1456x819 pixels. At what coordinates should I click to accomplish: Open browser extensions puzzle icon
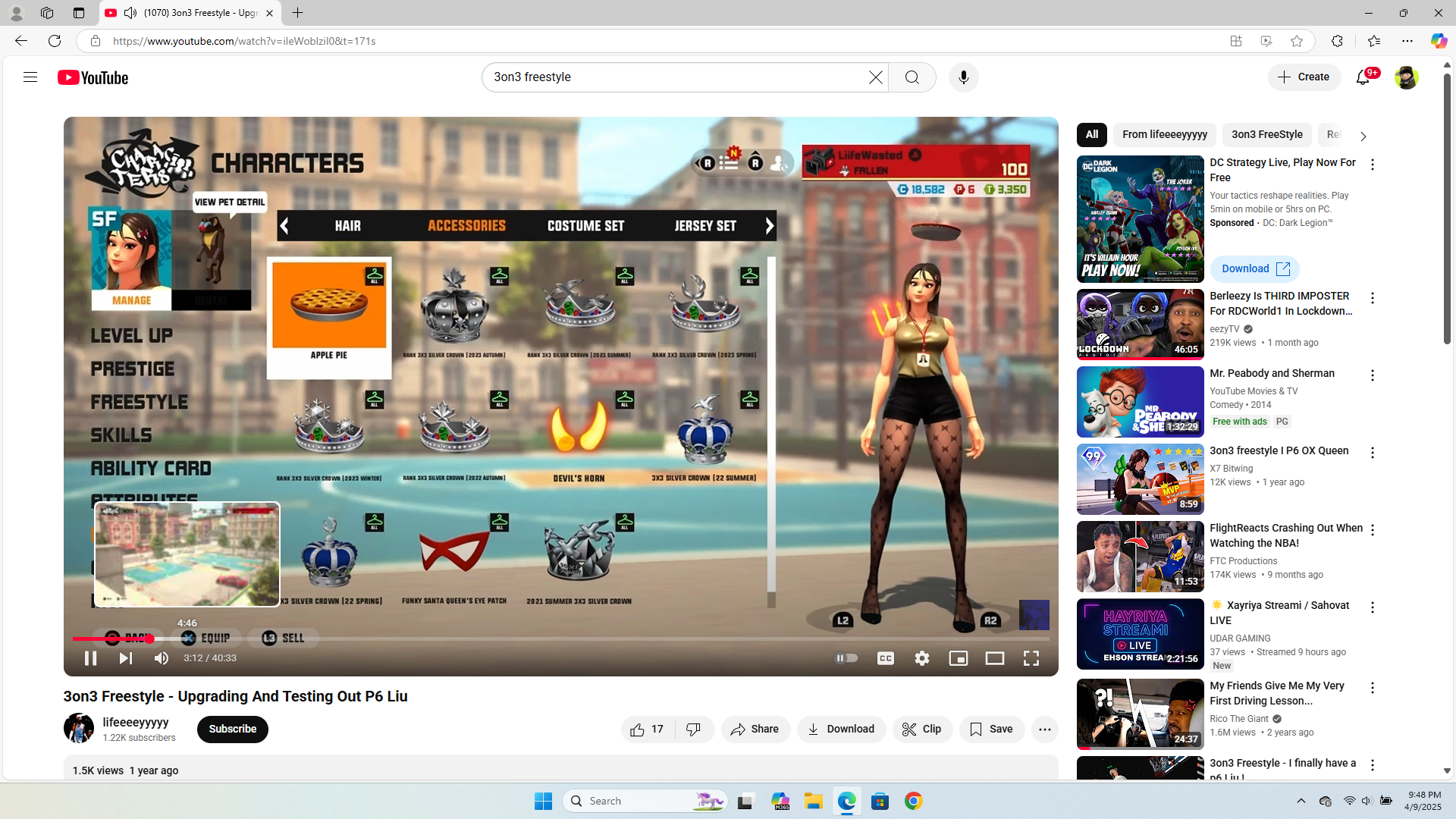[1337, 41]
